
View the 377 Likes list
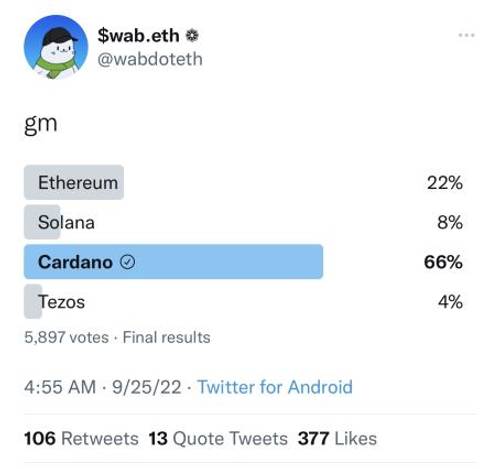tap(337, 438)
